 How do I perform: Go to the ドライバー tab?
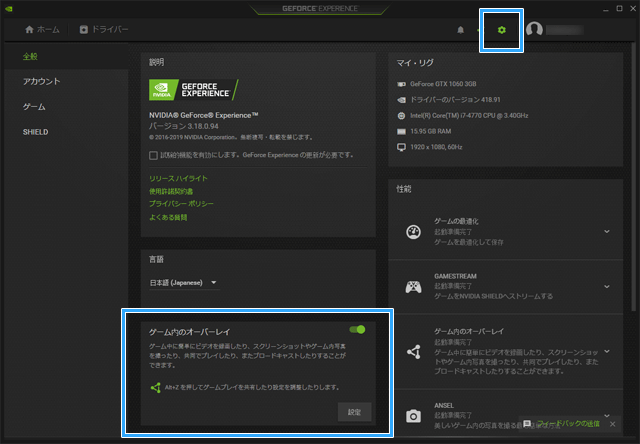(104, 29)
